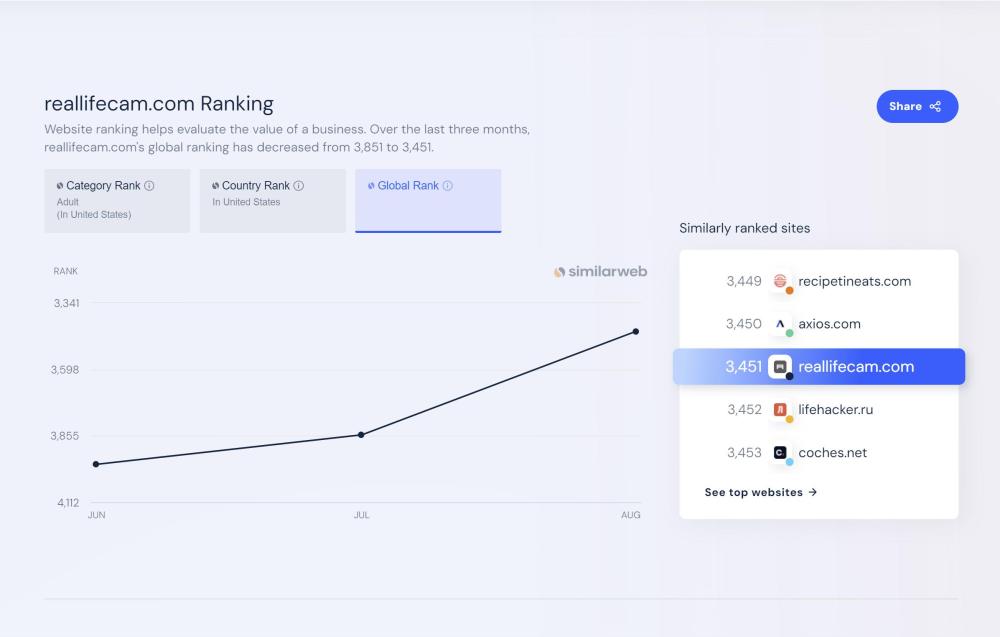1000x637 pixels.
Task: Click the Similarweb logo watermark
Action: tap(601, 272)
